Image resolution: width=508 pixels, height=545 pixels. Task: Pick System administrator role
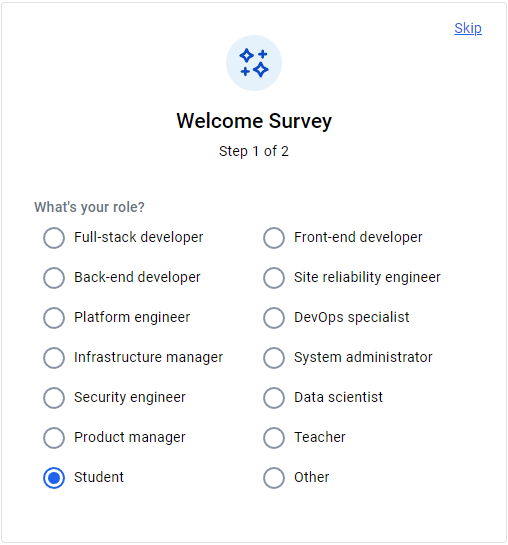click(x=274, y=358)
